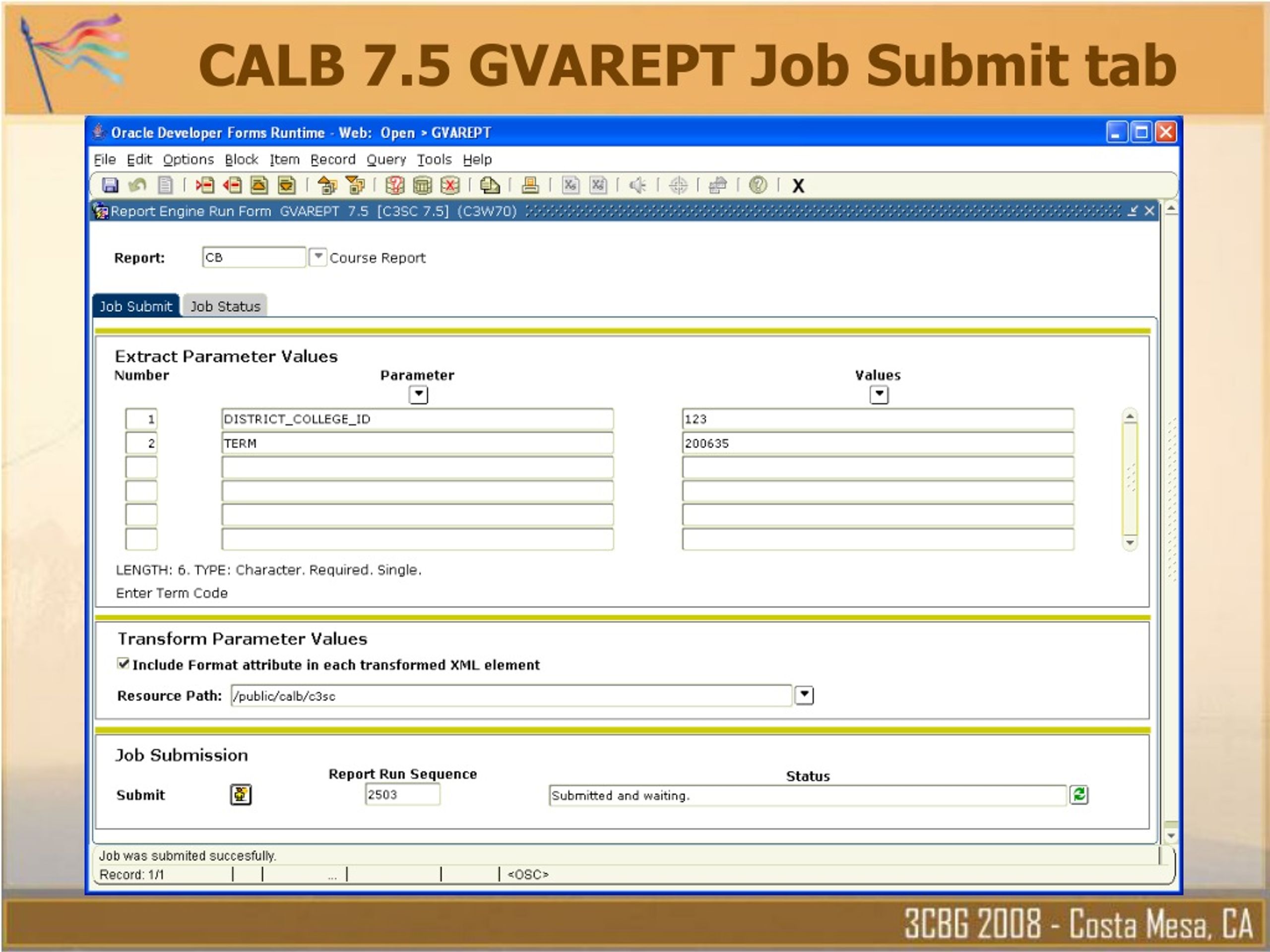This screenshot has height=952, width=1270.
Task: Click the first Xs document icon
Action: point(570,185)
